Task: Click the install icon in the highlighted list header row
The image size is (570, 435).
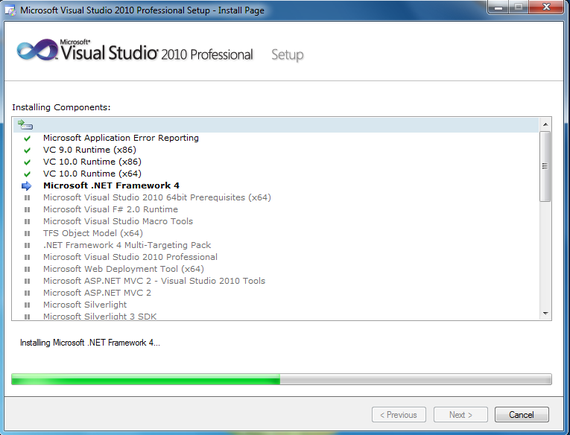Action: click(25, 125)
